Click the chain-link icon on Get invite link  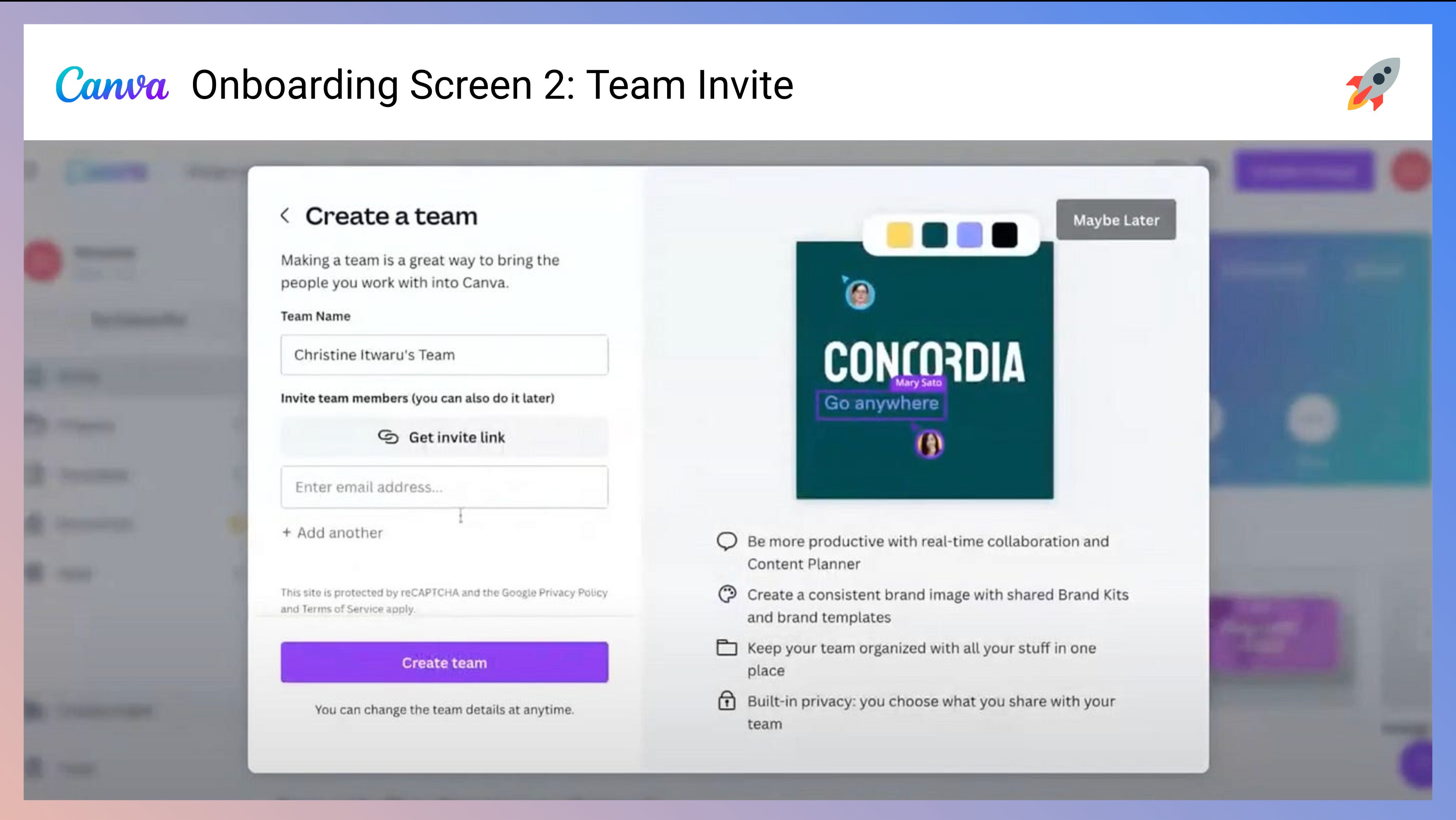(388, 436)
